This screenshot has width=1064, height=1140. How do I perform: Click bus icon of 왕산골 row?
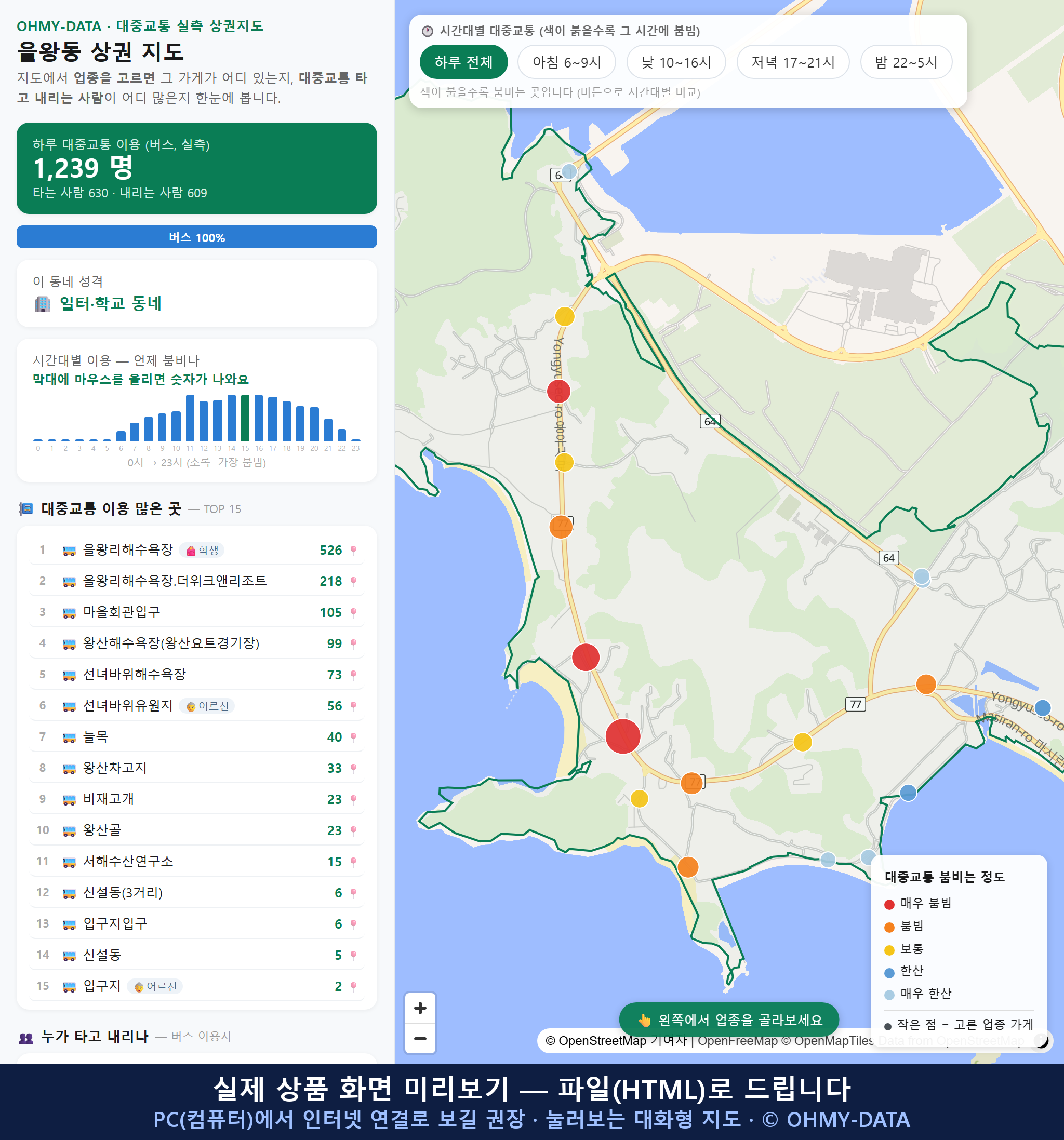click(x=69, y=831)
